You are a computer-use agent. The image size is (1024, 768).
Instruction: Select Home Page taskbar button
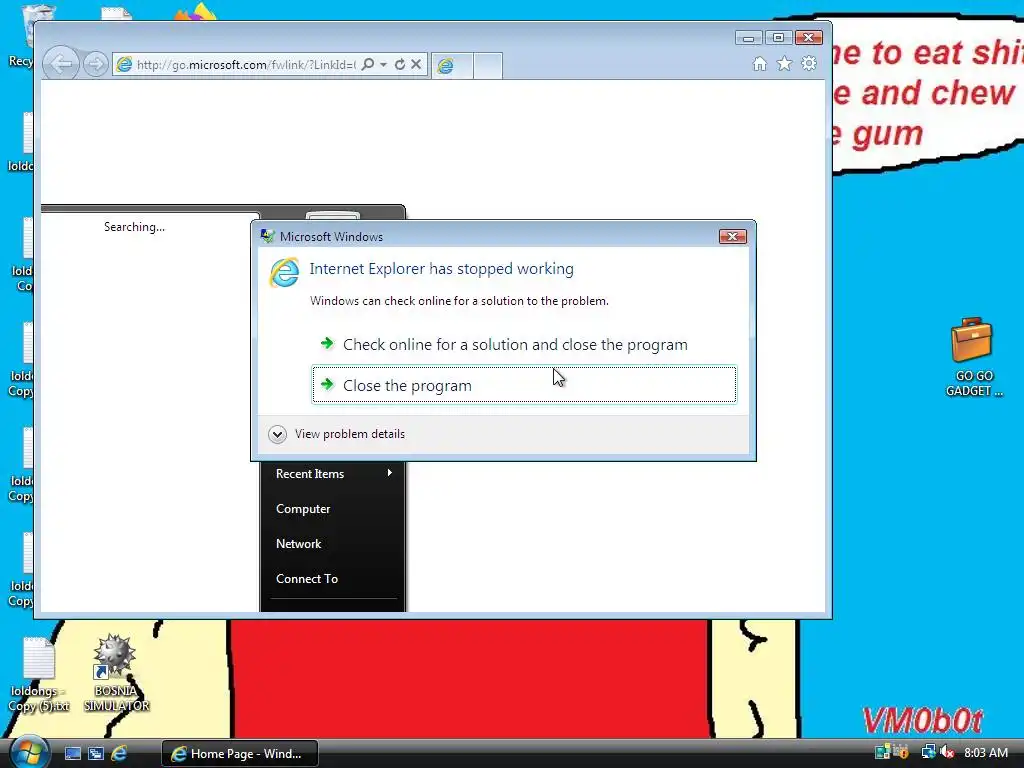click(x=239, y=754)
